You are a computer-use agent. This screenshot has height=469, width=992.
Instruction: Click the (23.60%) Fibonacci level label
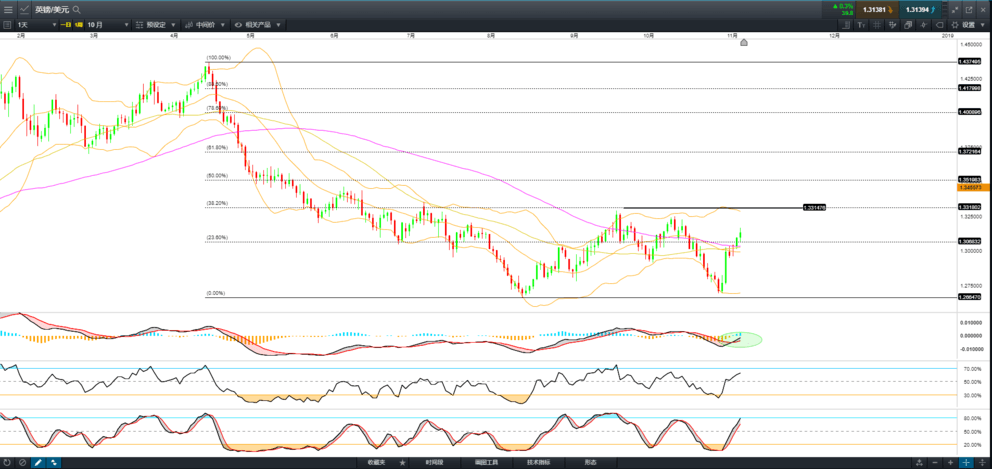coord(216,238)
